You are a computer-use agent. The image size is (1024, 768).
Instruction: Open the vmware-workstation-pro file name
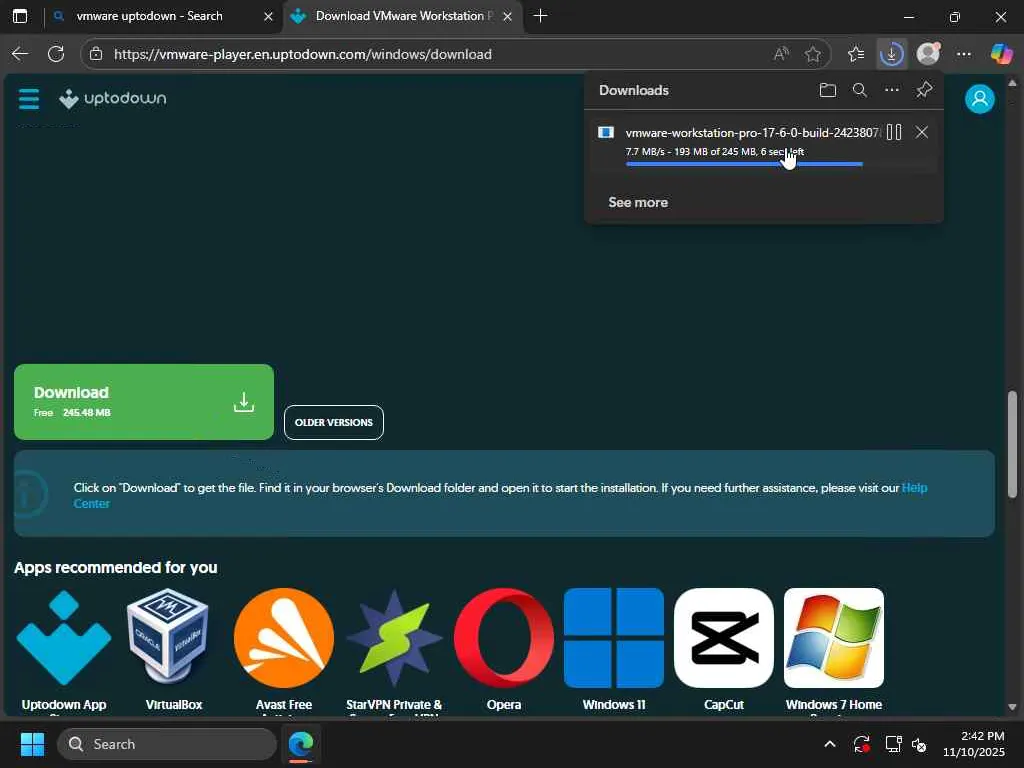coord(752,133)
